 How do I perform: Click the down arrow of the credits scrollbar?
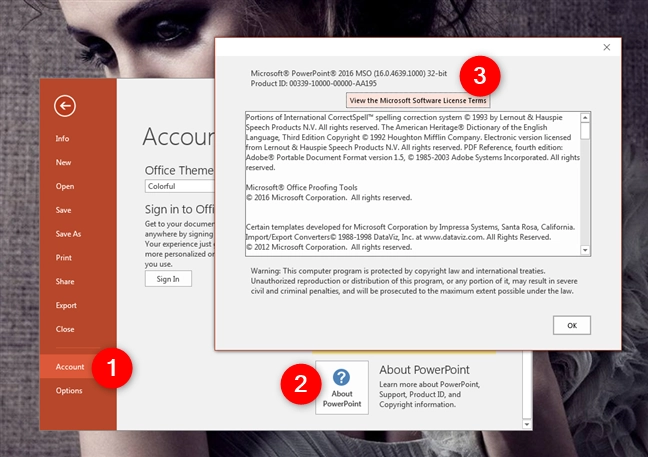click(585, 250)
